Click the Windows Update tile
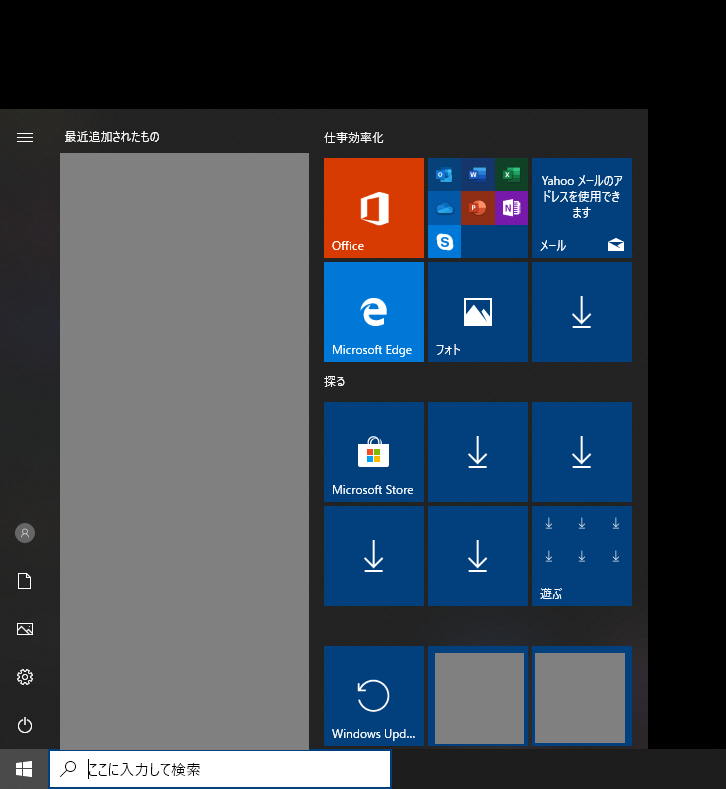 (x=373, y=696)
